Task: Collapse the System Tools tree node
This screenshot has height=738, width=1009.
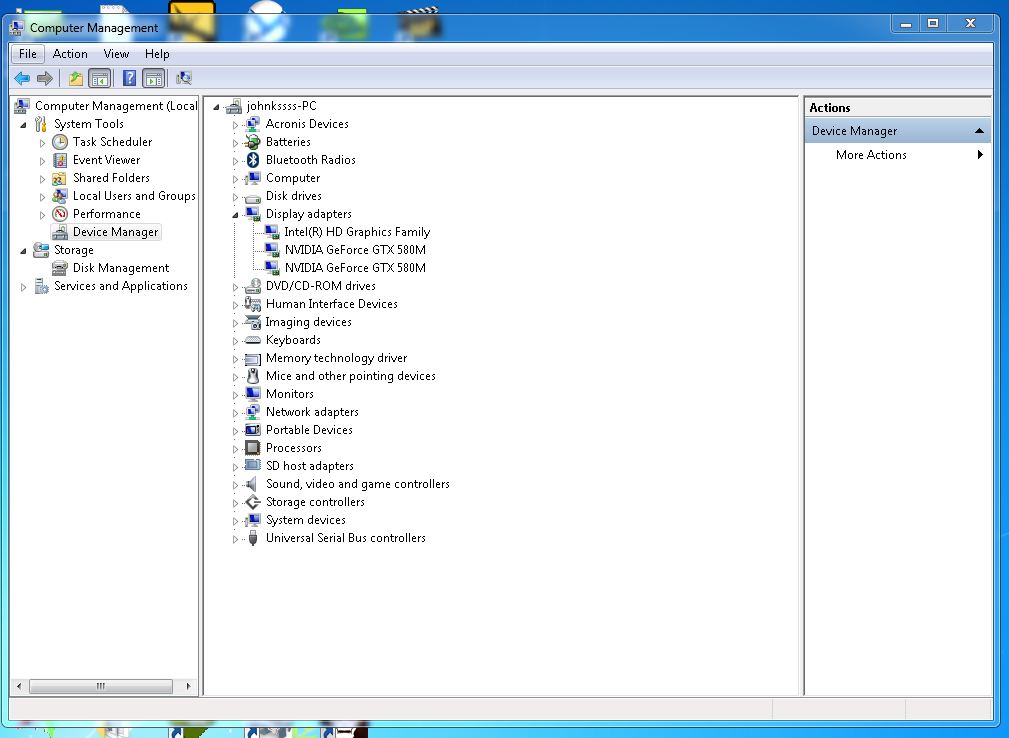Action: [24, 124]
